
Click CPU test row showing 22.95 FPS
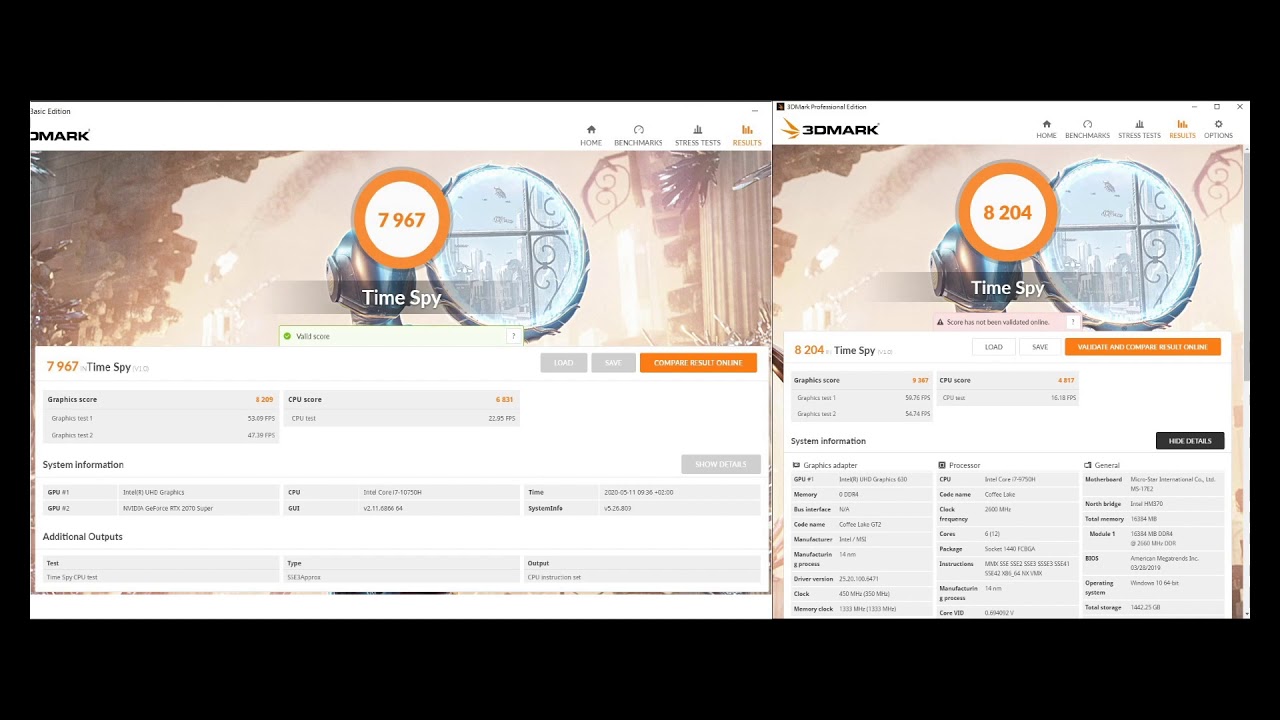[x=401, y=418]
